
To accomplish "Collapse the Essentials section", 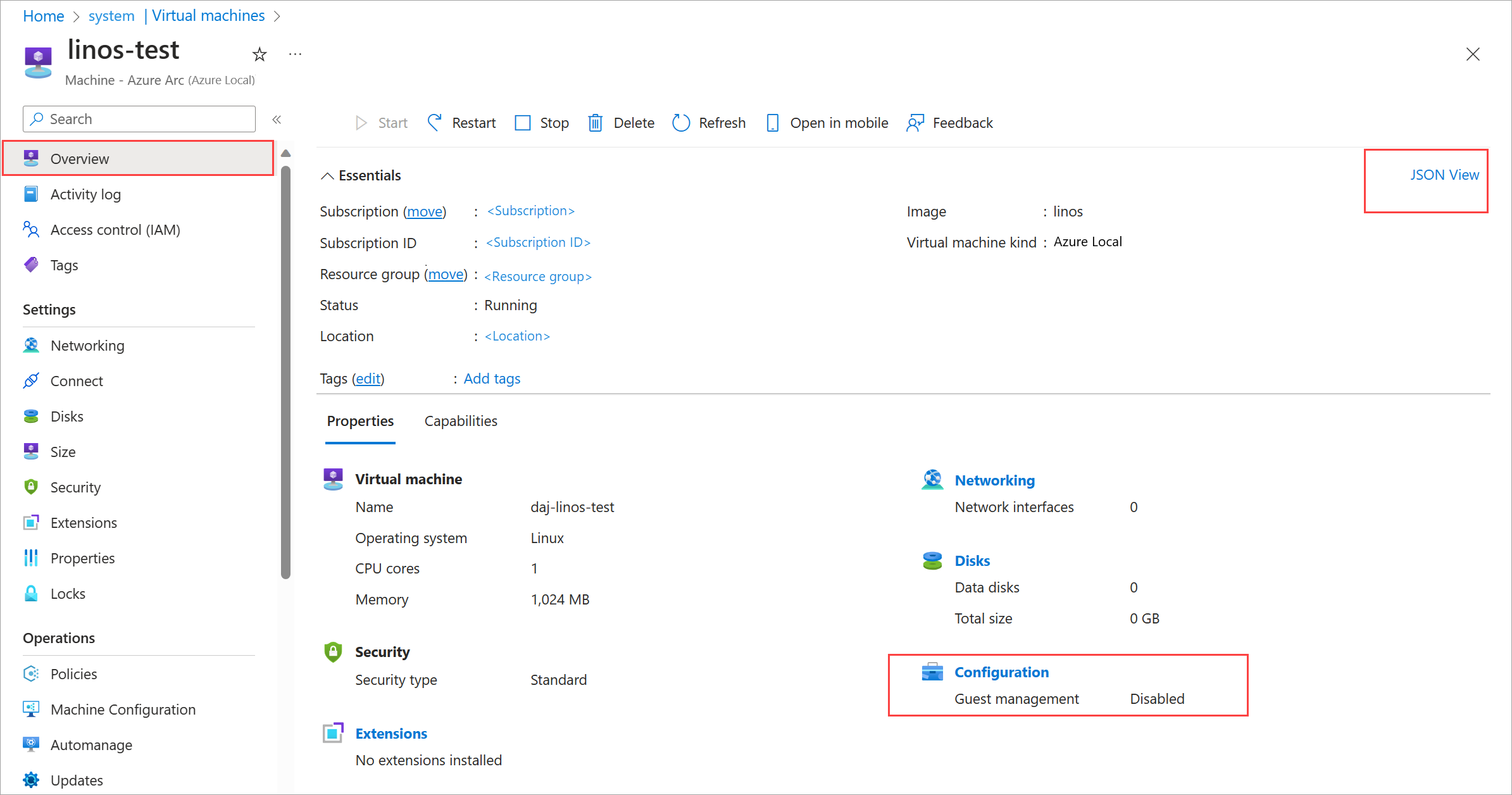I will (x=327, y=176).
